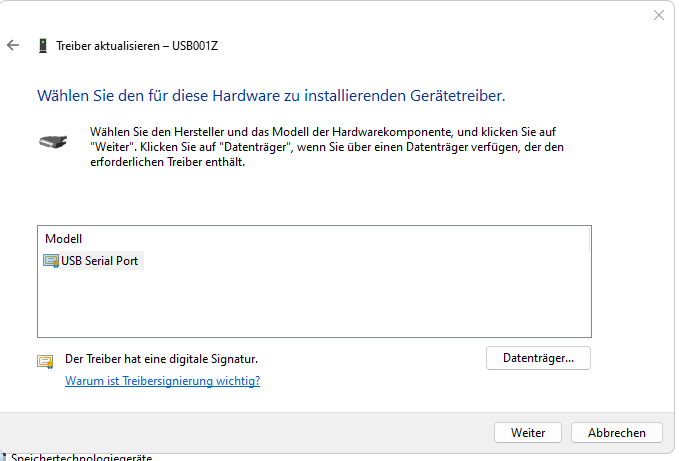The height and width of the screenshot is (461, 679).
Task: Click the icon left of Speichertechnologiegeräte
Action: coord(3,457)
